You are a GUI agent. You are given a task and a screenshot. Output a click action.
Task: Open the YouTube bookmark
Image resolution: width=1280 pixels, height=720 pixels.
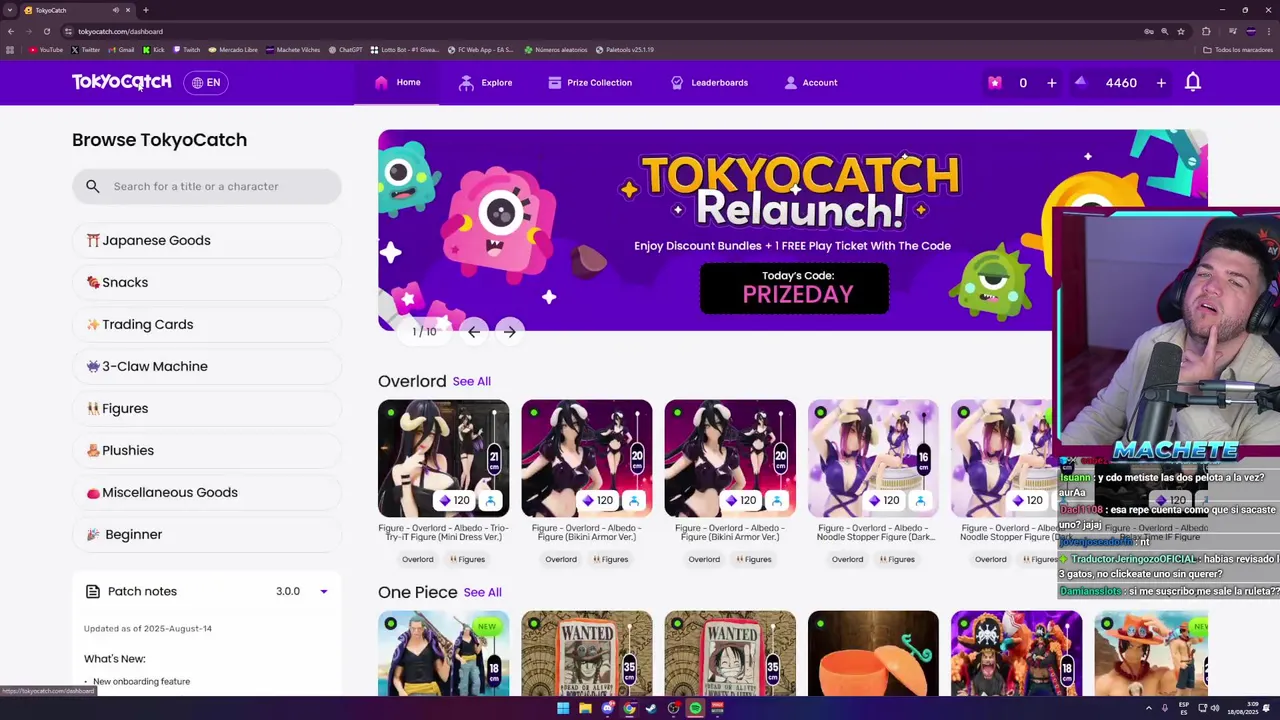tap(46, 49)
